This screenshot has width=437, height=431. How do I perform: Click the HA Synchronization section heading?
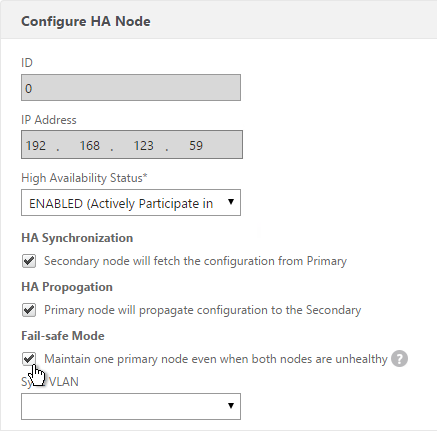pos(77,238)
